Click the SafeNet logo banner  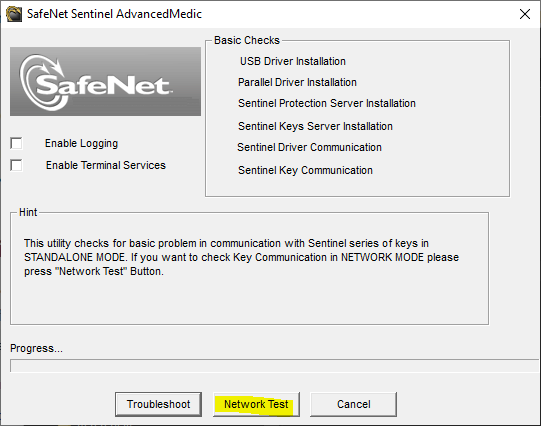pyautogui.click(x=105, y=81)
